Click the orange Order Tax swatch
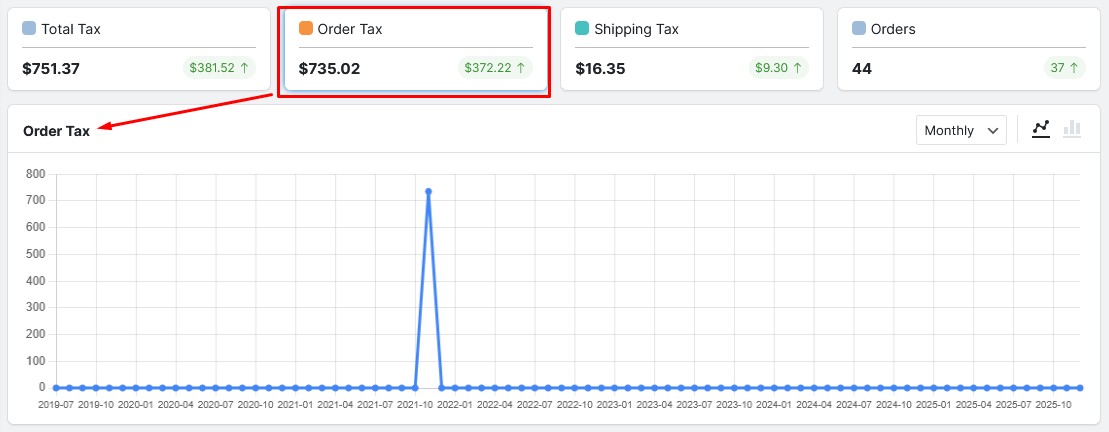This screenshot has width=1109, height=432. pyautogui.click(x=306, y=29)
